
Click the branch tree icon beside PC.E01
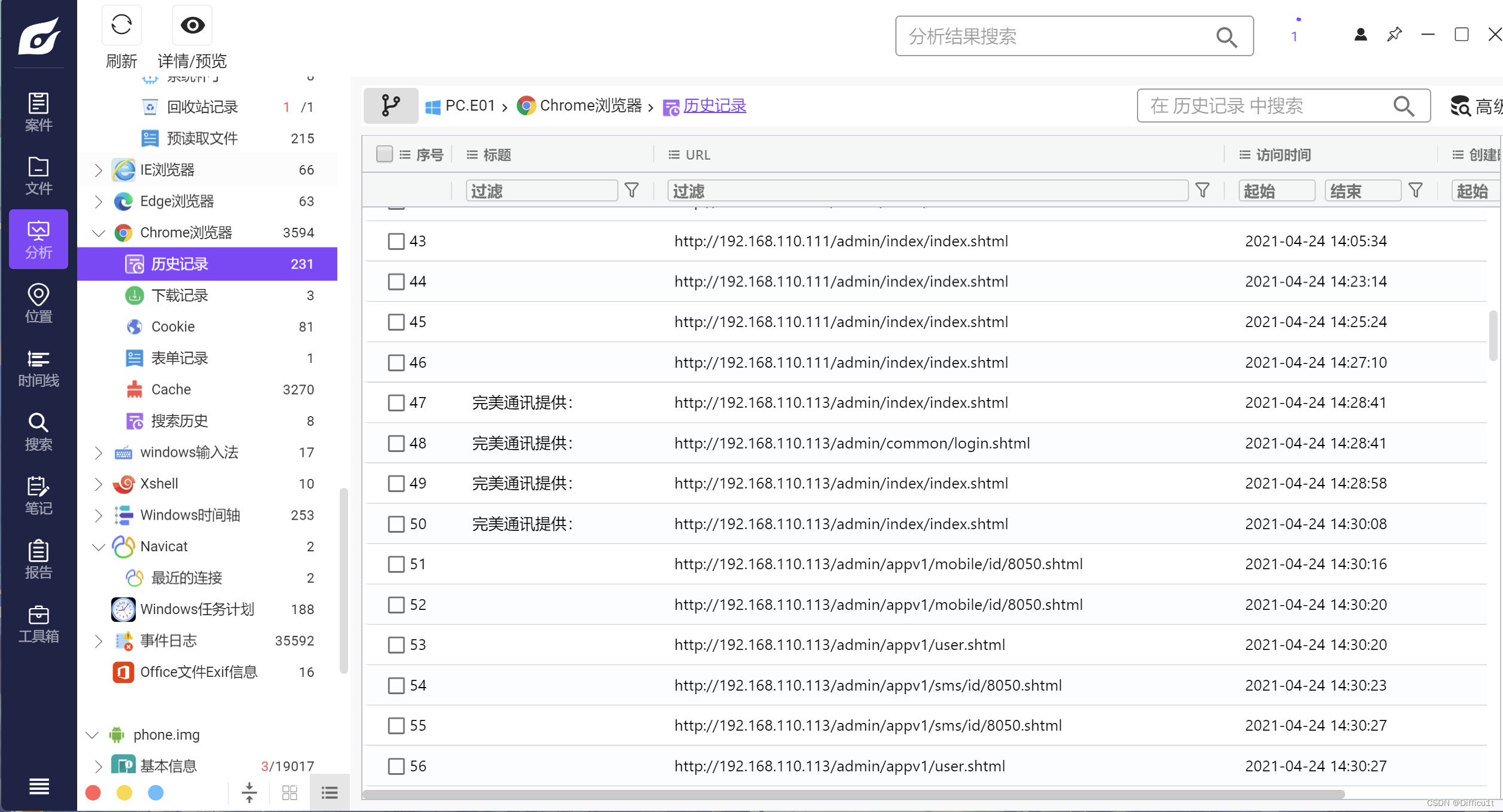(x=391, y=106)
